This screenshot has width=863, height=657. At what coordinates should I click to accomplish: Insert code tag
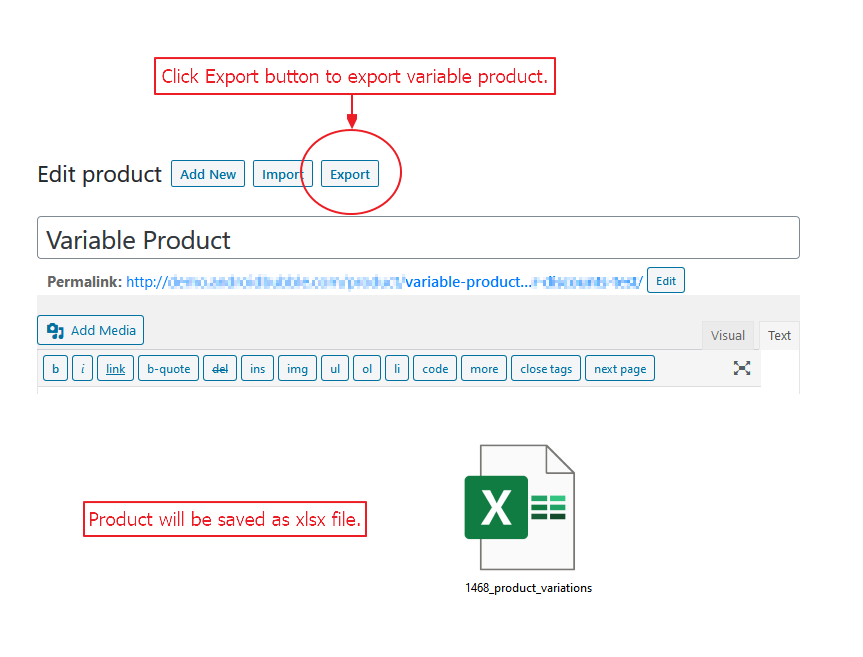pos(435,369)
